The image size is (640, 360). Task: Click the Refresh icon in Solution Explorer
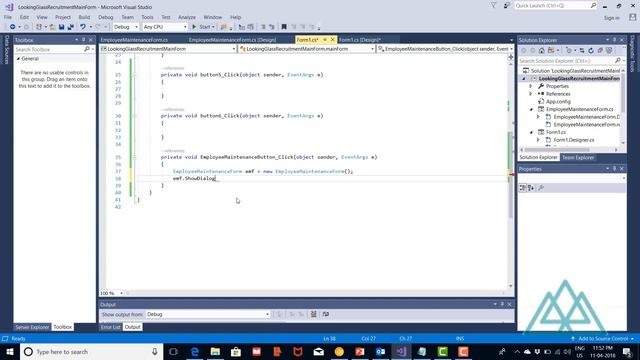[591, 51]
